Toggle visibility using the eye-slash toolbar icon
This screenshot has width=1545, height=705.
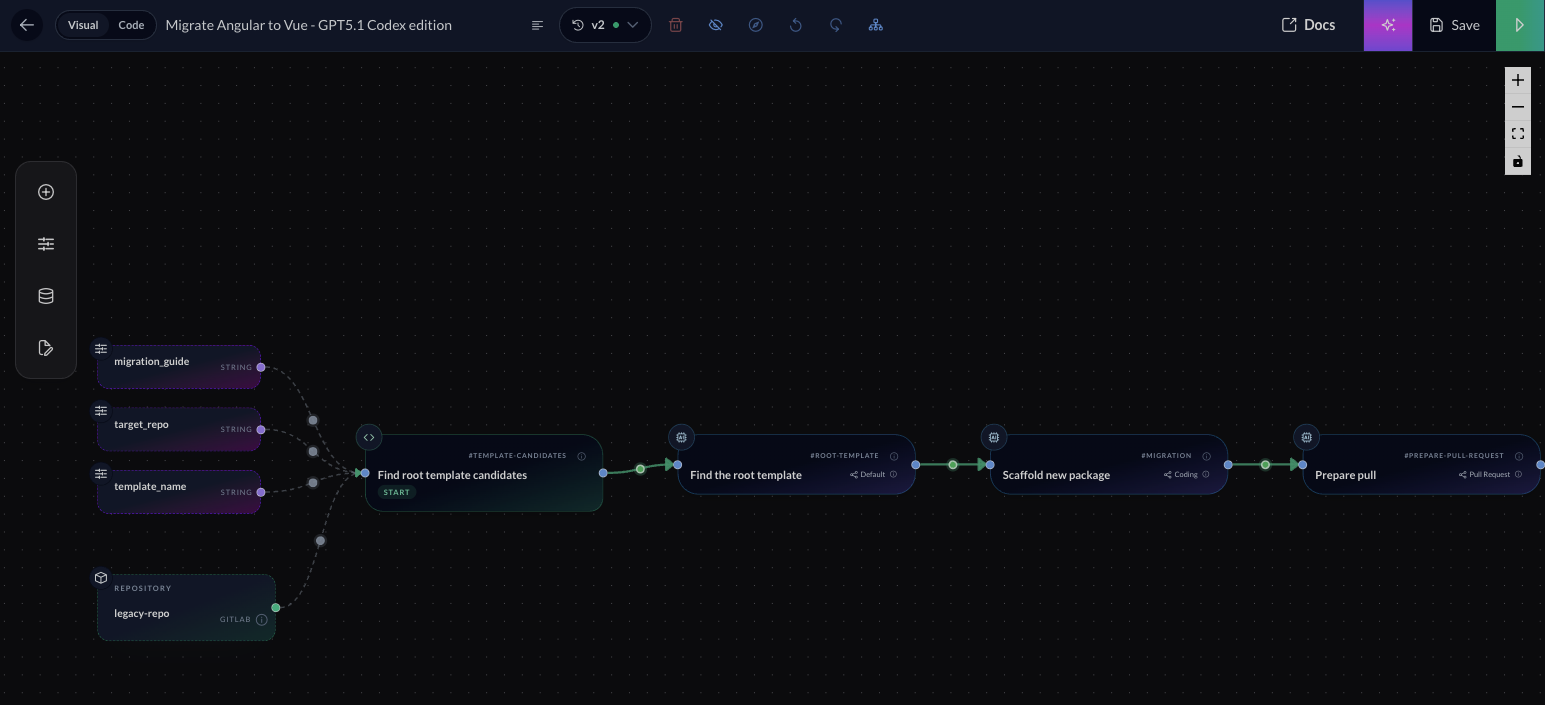click(716, 24)
